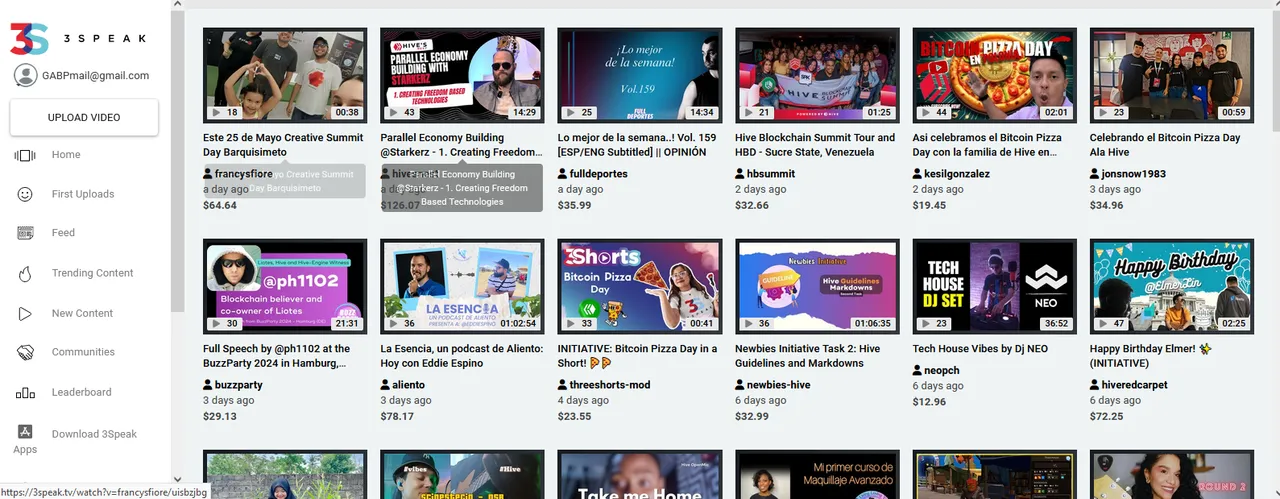Click the author icon next to hbsummit
Screen dimensions: 1280x499
click(x=740, y=174)
